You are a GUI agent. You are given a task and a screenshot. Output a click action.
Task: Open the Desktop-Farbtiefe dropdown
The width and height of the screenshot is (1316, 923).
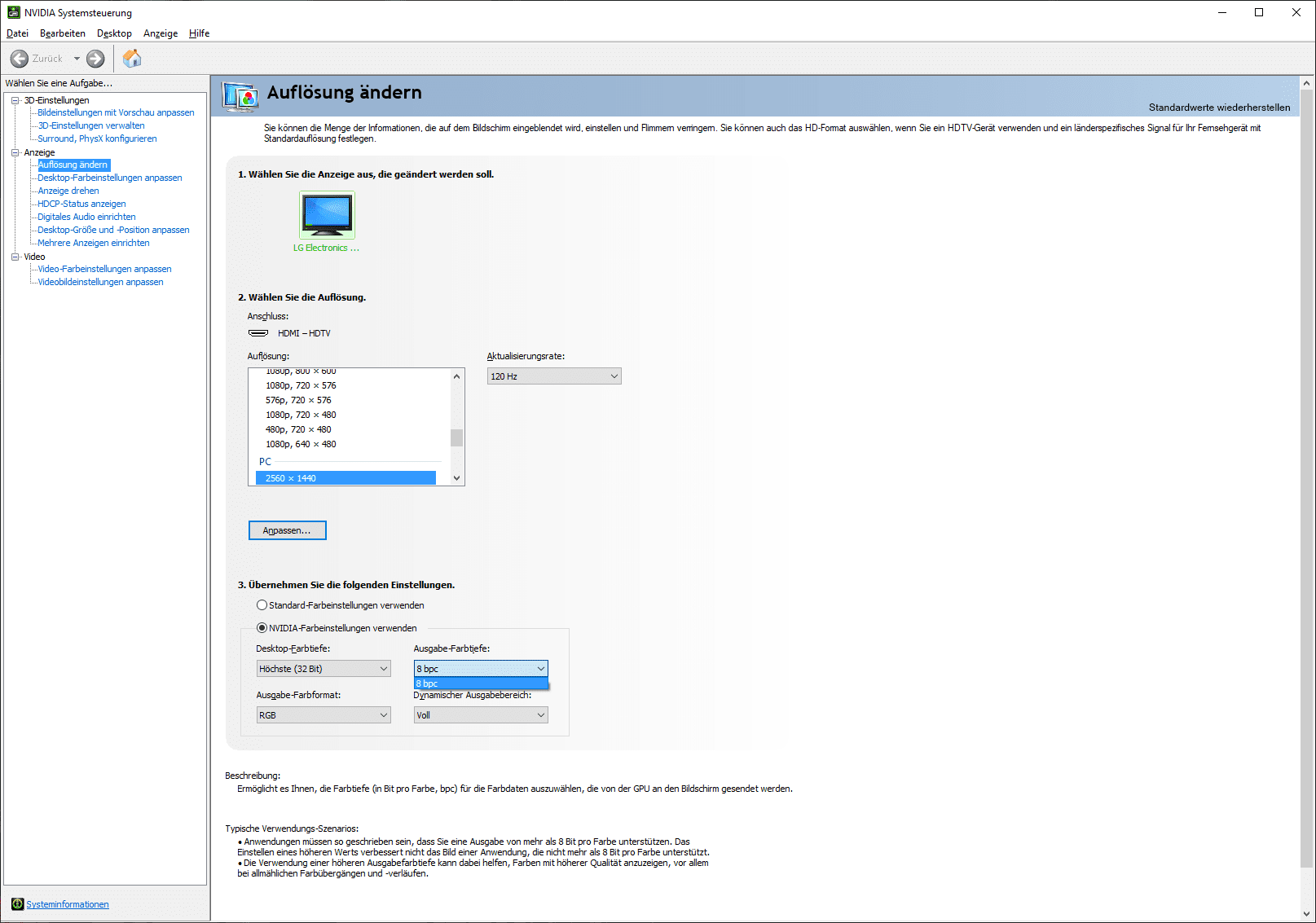click(323, 669)
